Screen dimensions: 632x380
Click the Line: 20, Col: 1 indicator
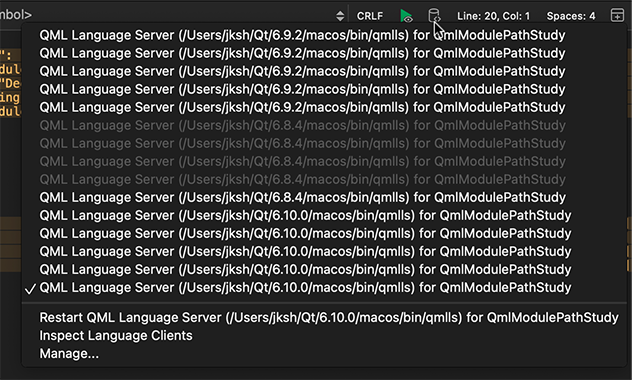pos(493,16)
